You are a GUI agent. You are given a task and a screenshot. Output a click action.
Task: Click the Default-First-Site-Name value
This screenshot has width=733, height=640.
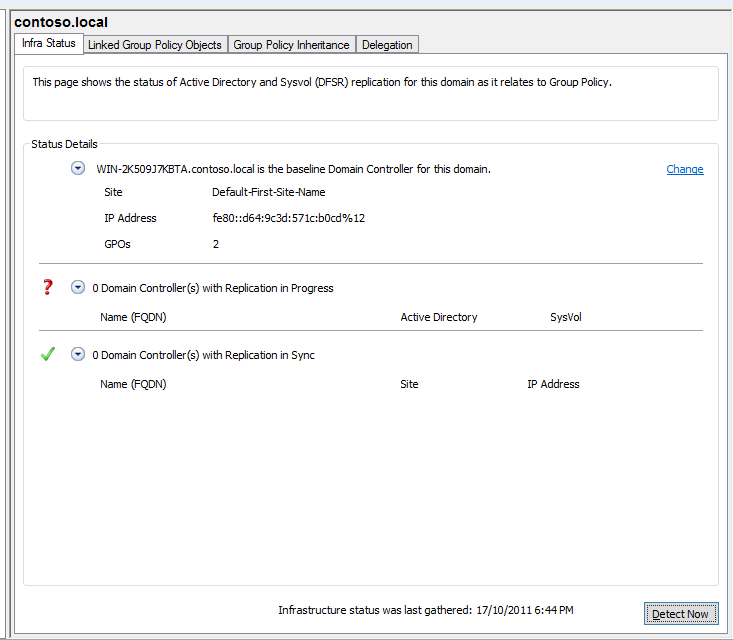[x=268, y=192]
